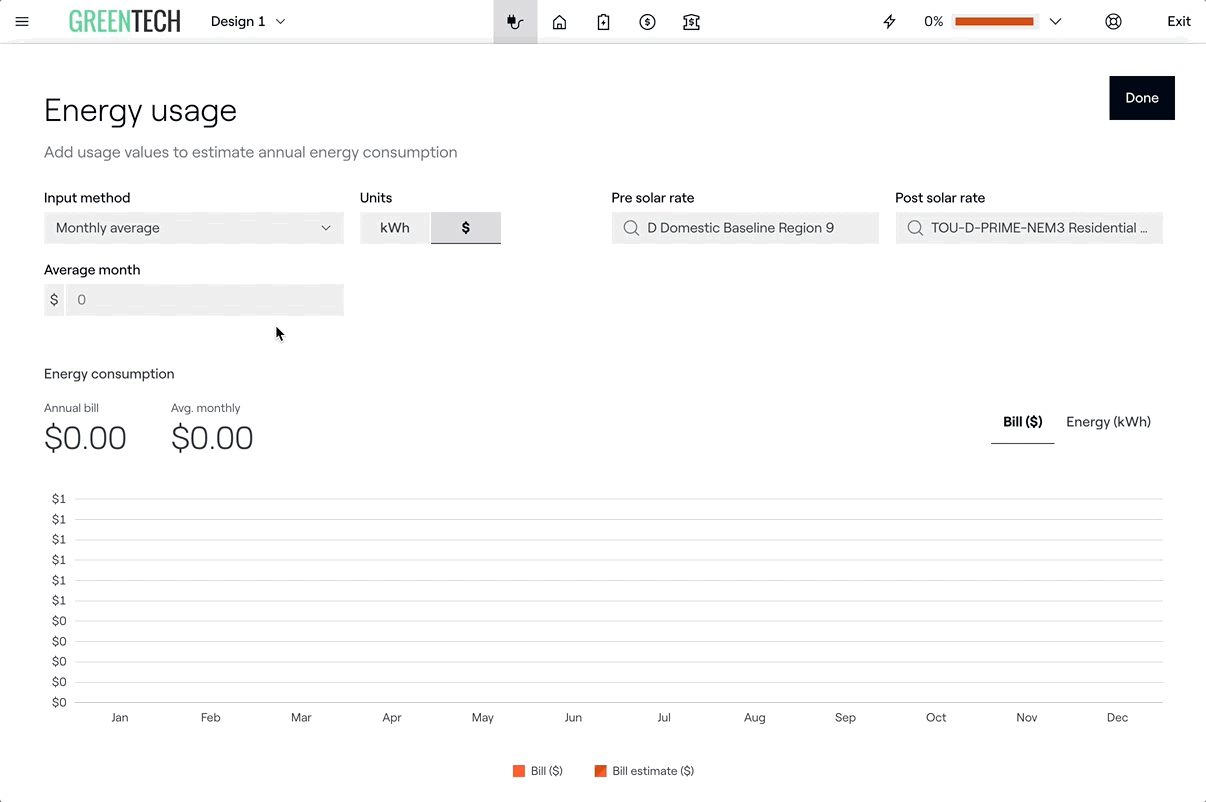This screenshot has height=802, width=1206.
Task: Open the help lifebuoy icon
Action: tap(1113, 21)
